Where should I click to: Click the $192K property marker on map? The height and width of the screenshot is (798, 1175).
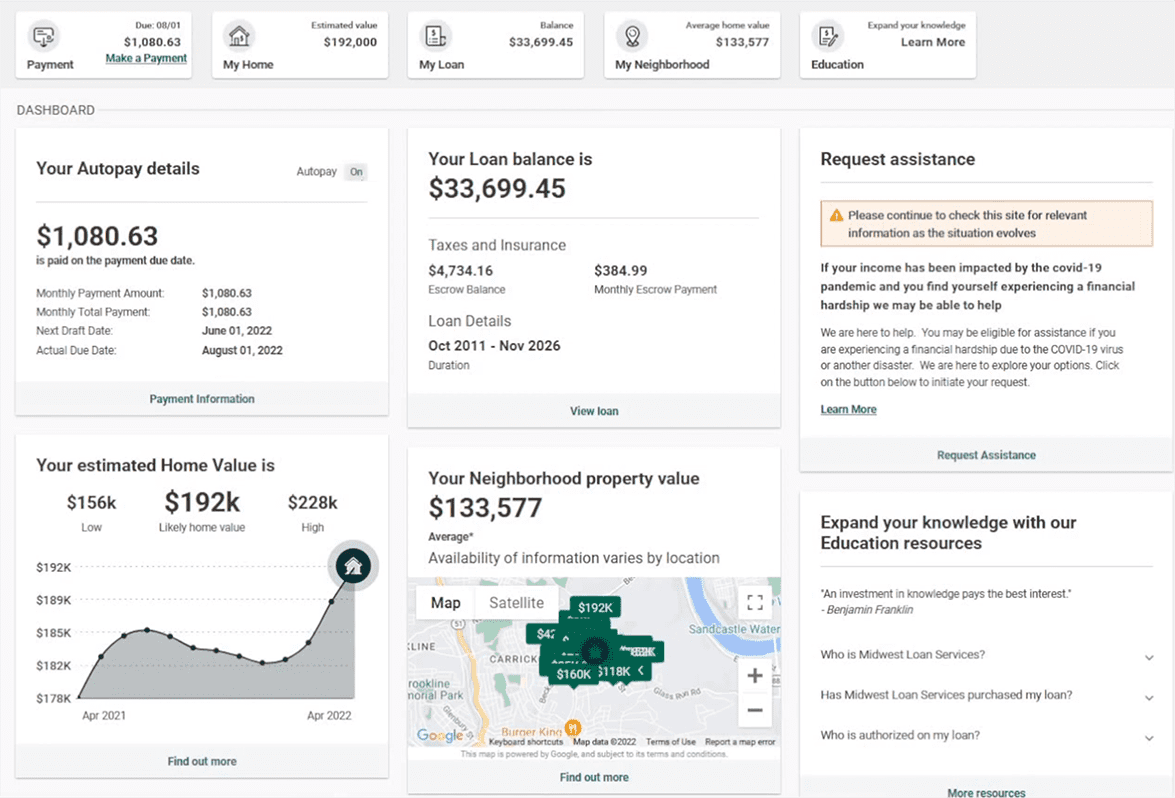tap(595, 608)
